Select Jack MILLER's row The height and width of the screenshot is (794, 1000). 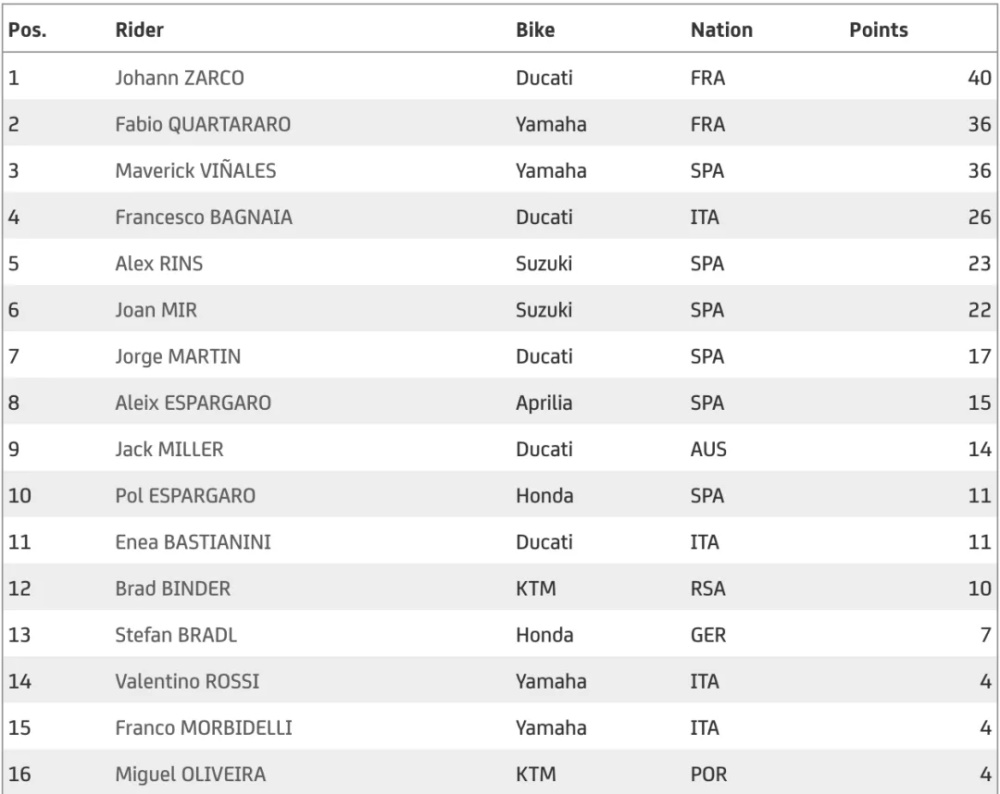coord(500,449)
